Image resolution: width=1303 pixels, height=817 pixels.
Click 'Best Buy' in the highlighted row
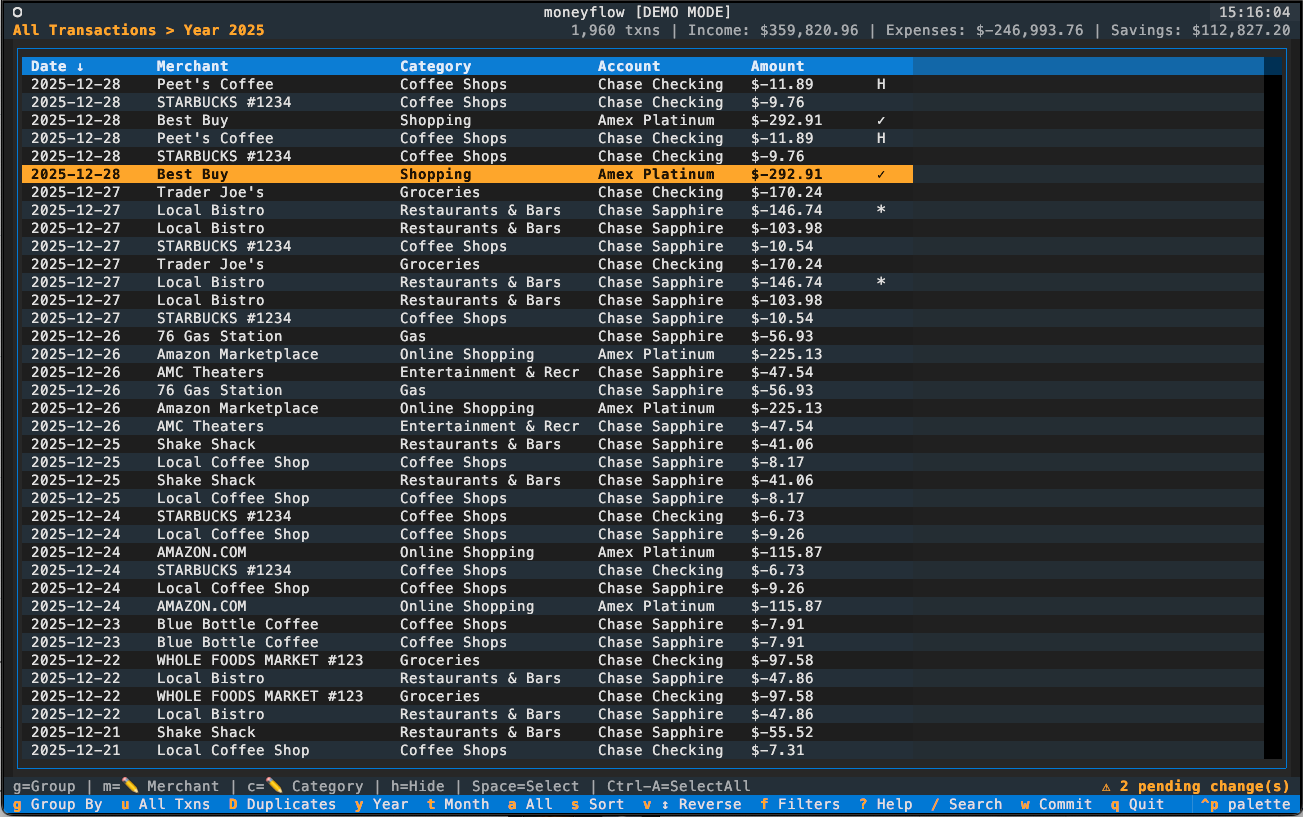point(193,174)
